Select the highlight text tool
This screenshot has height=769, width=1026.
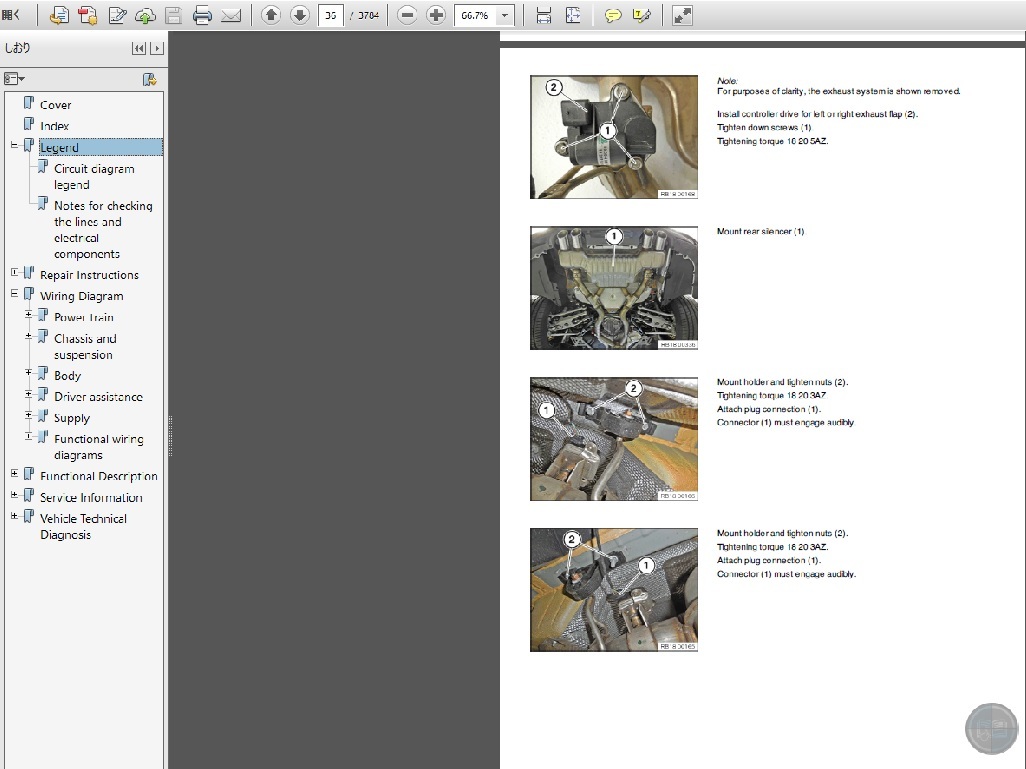click(x=642, y=15)
